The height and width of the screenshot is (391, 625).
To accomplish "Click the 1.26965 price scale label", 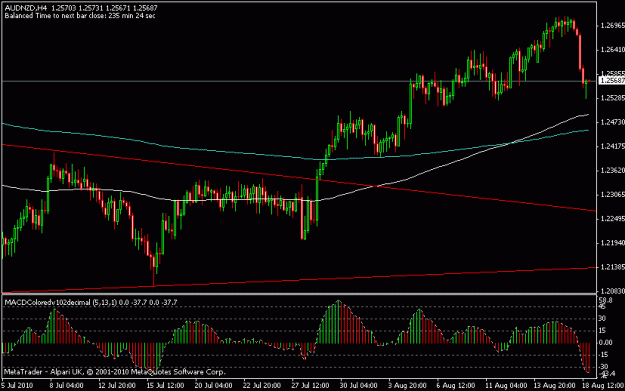I will pyautogui.click(x=612, y=26).
